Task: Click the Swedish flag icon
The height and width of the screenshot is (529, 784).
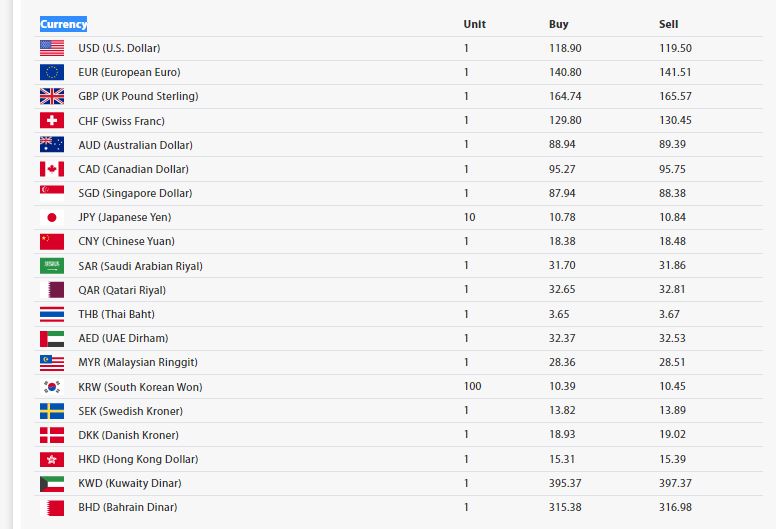Action: (52, 411)
